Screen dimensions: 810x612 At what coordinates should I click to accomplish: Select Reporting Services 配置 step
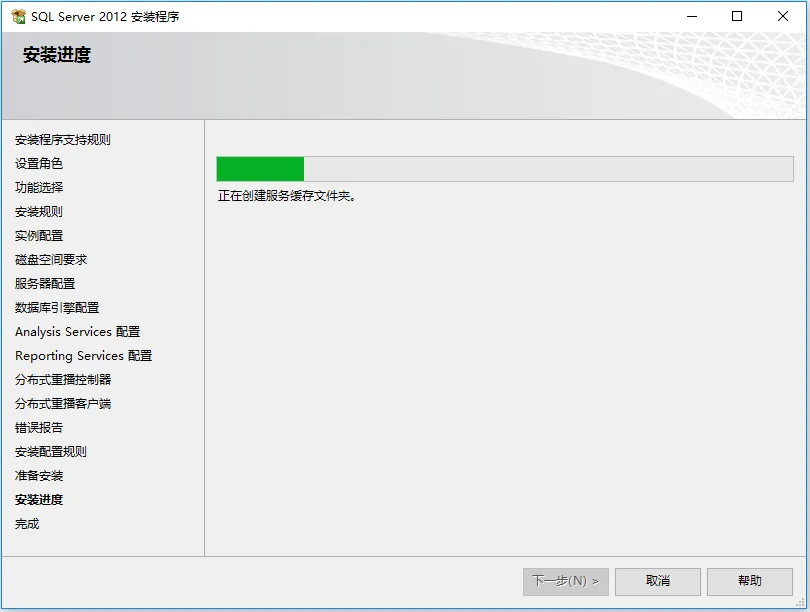coord(83,356)
